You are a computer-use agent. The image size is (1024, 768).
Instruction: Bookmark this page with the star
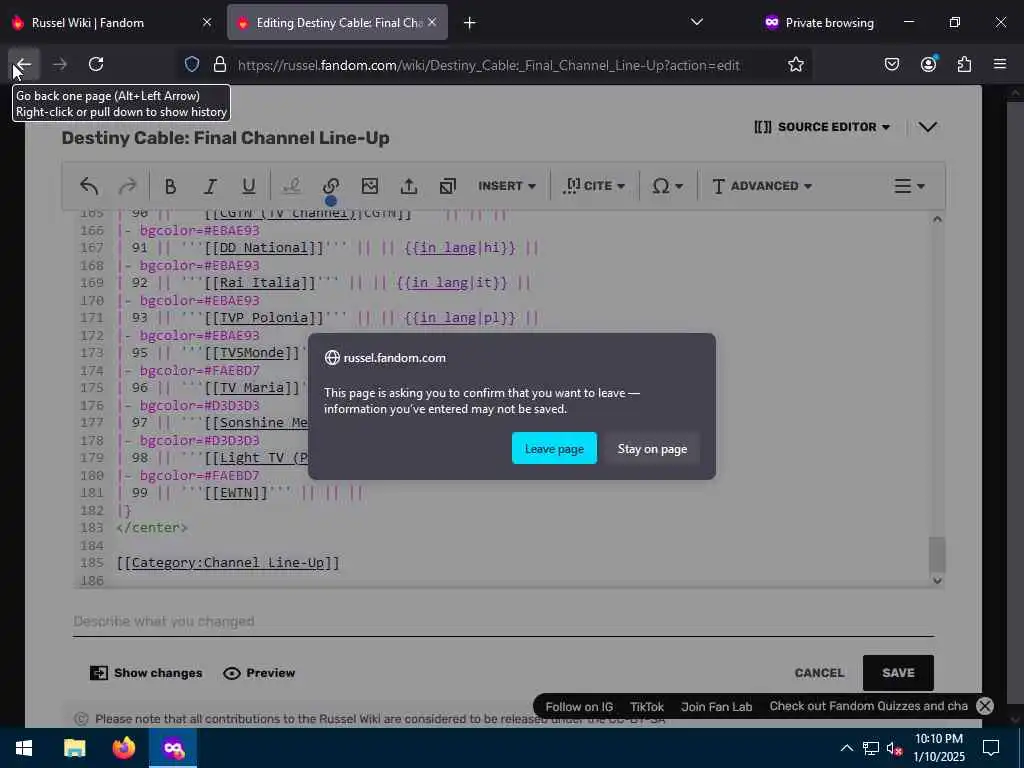pos(795,65)
